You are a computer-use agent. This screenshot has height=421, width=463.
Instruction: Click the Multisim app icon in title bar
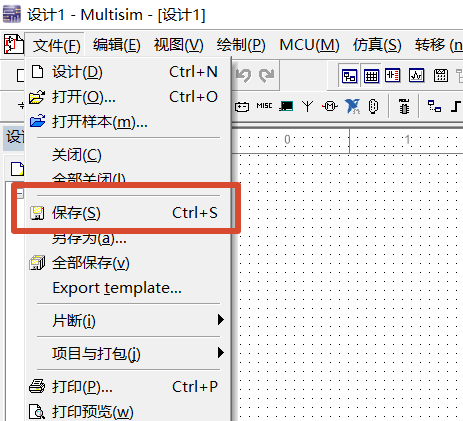(12, 14)
